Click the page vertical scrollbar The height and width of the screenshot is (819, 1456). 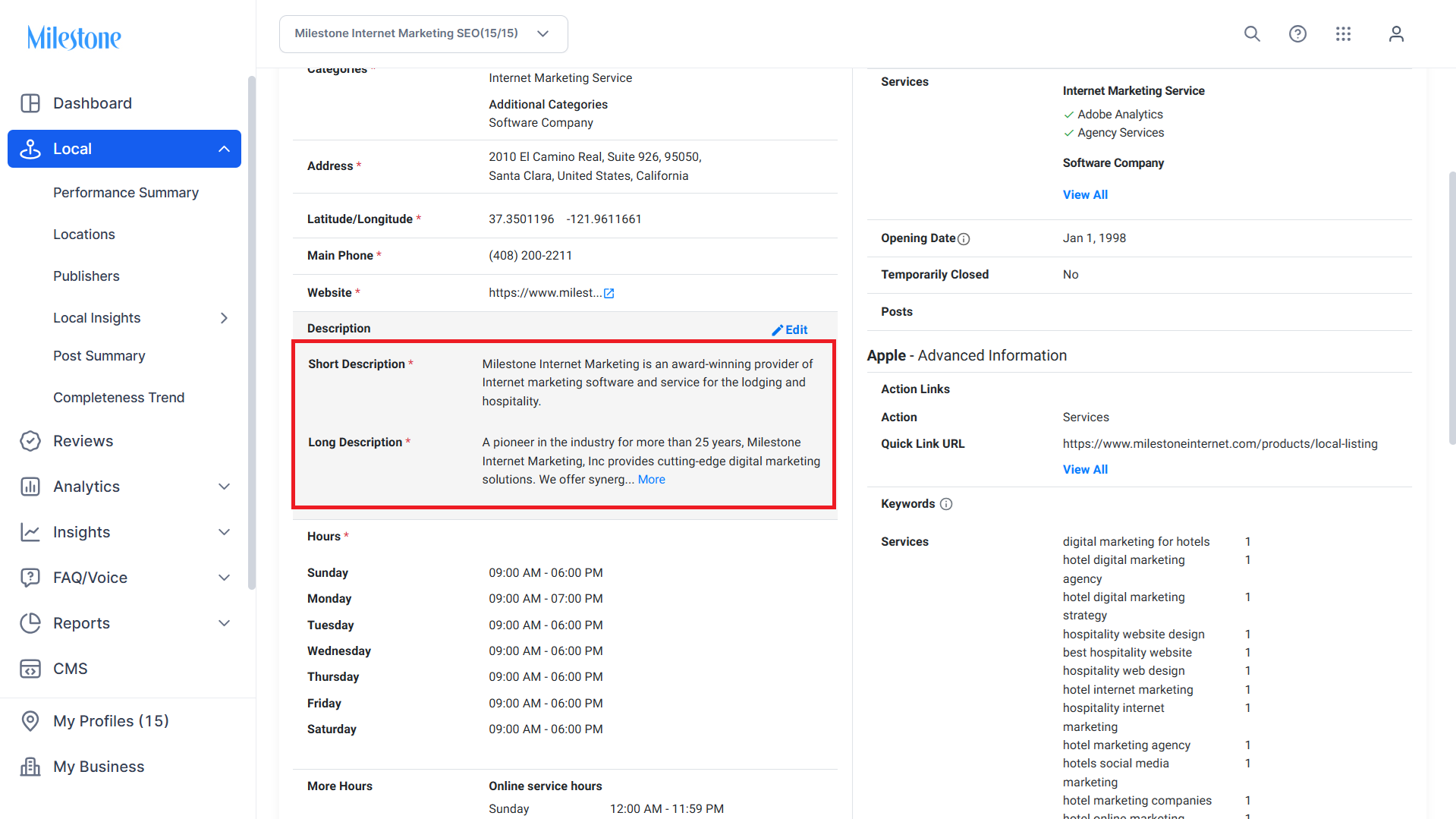coord(1451,307)
